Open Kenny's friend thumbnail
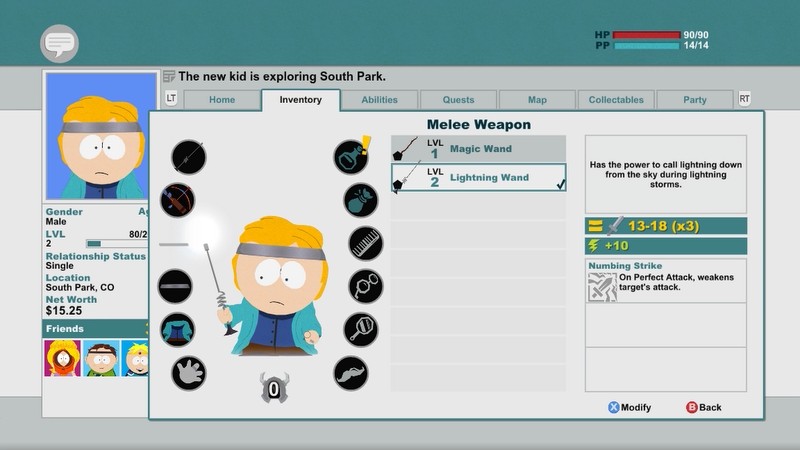This screenshot has width=800, height=450. pos(62,358)
